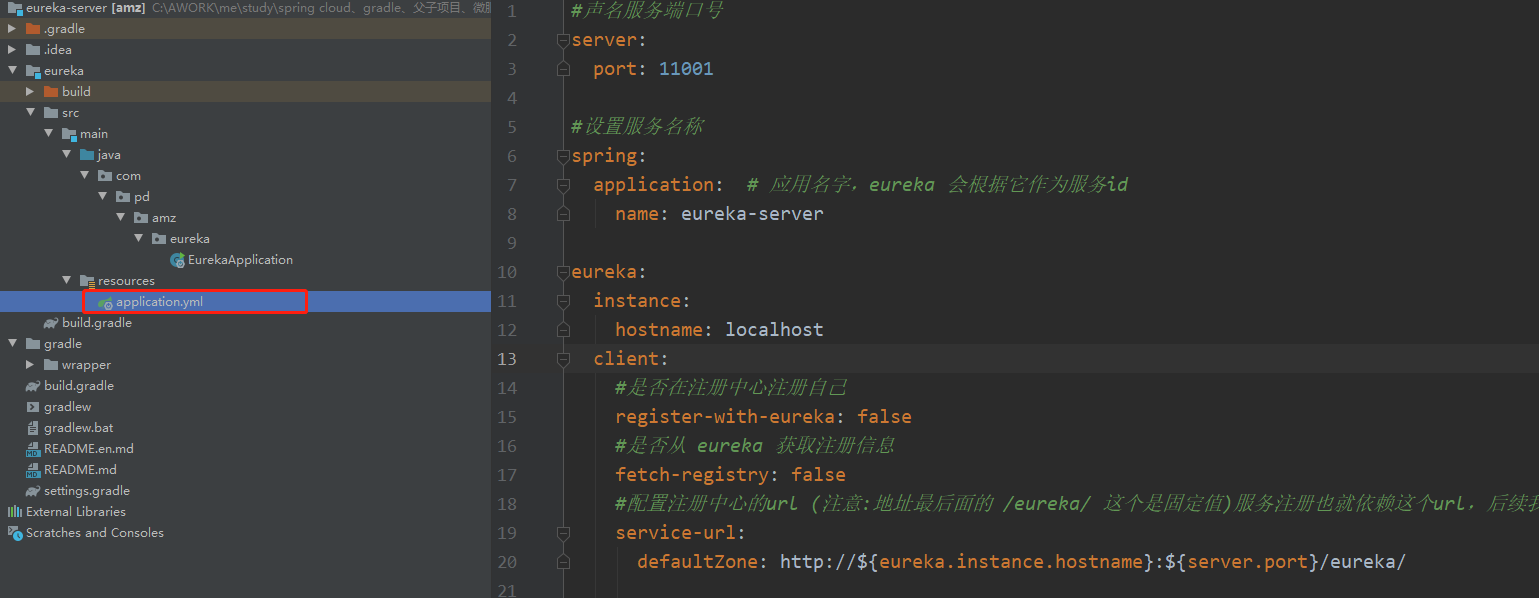
Task: Click the settings.gradle elephant icon
Action: (x=33, y=491)
